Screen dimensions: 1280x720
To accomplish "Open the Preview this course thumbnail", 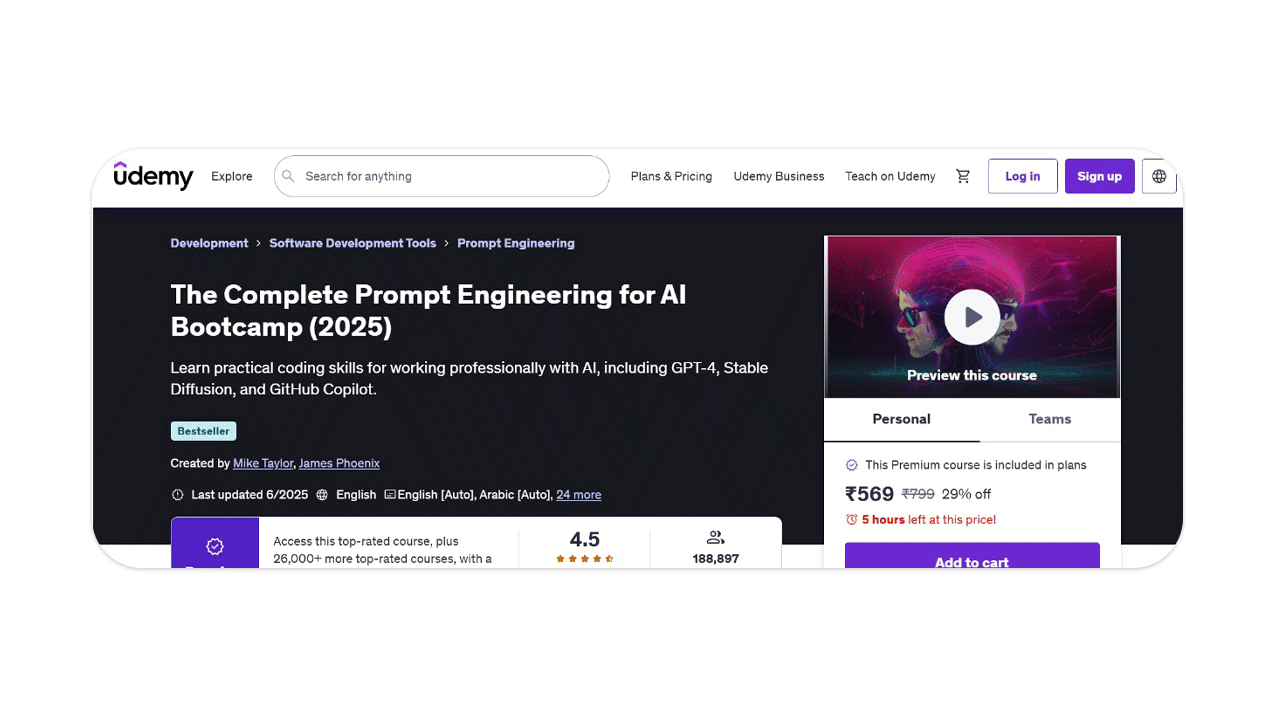I will click(972, 317).
